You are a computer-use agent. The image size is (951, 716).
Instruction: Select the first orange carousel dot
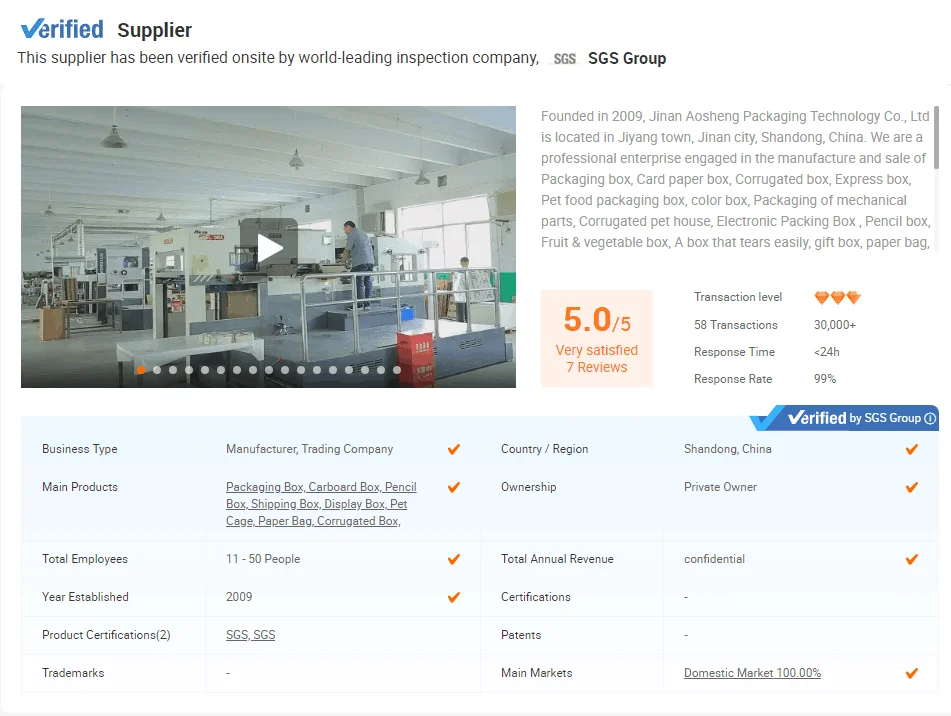point(141,370)
